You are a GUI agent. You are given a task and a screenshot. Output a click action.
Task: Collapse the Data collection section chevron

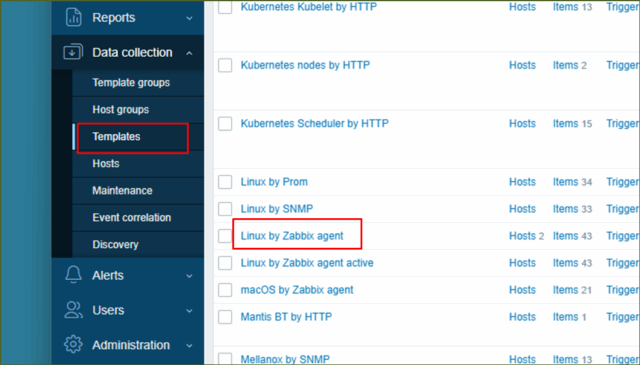189,53
